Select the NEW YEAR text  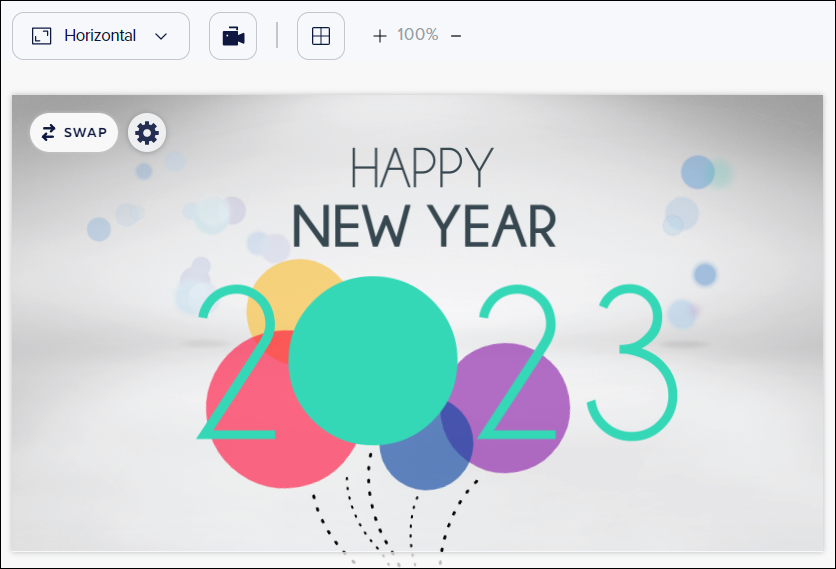424,226
